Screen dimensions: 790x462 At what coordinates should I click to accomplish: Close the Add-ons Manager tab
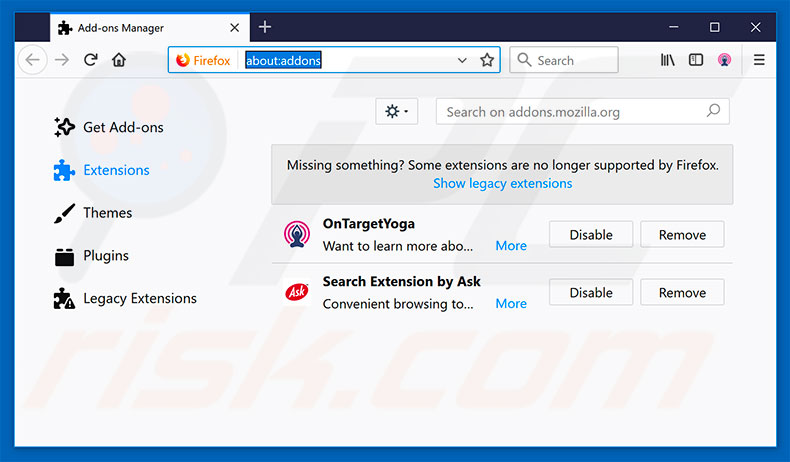235,28
